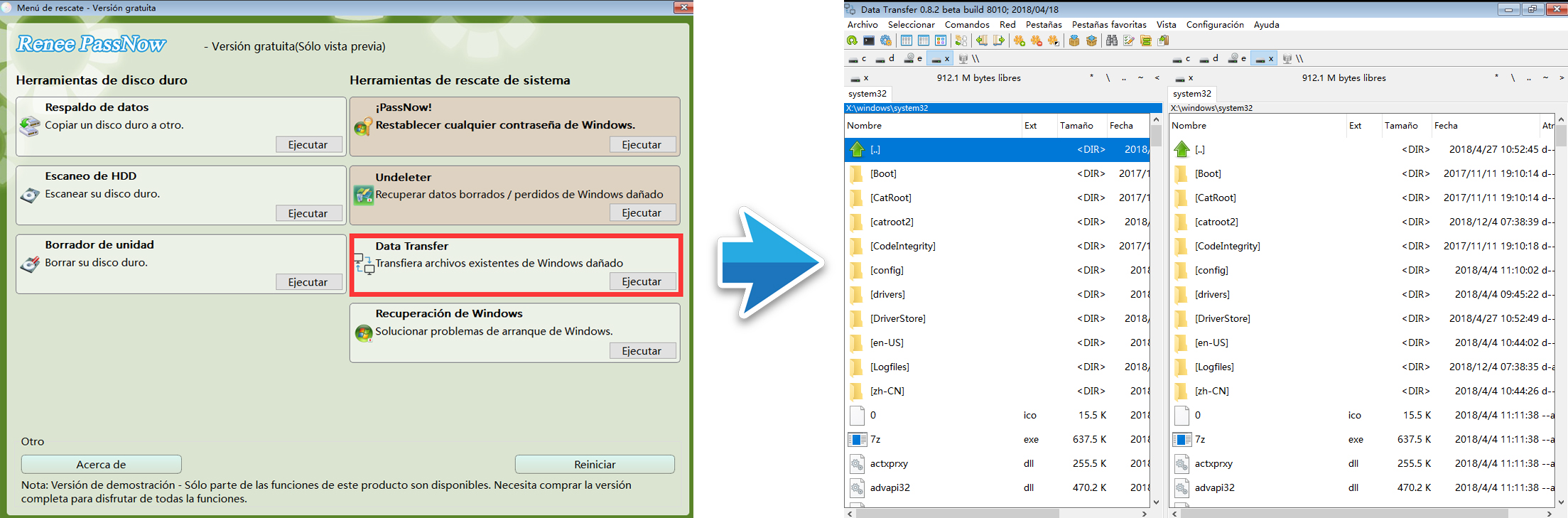
Task: Click right panel home tilde button
Action: tap(1545, 78)
